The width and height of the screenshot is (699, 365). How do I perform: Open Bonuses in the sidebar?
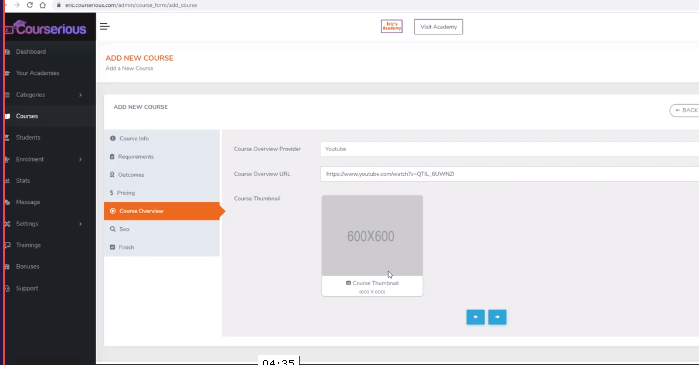tap(28, 267)
